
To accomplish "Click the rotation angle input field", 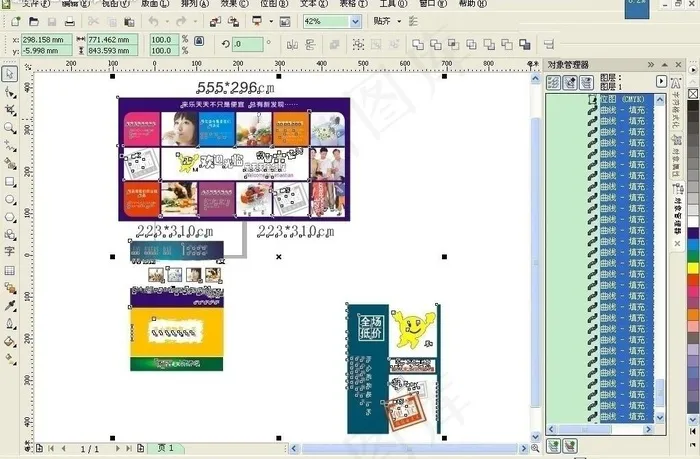I will point(247,44).
